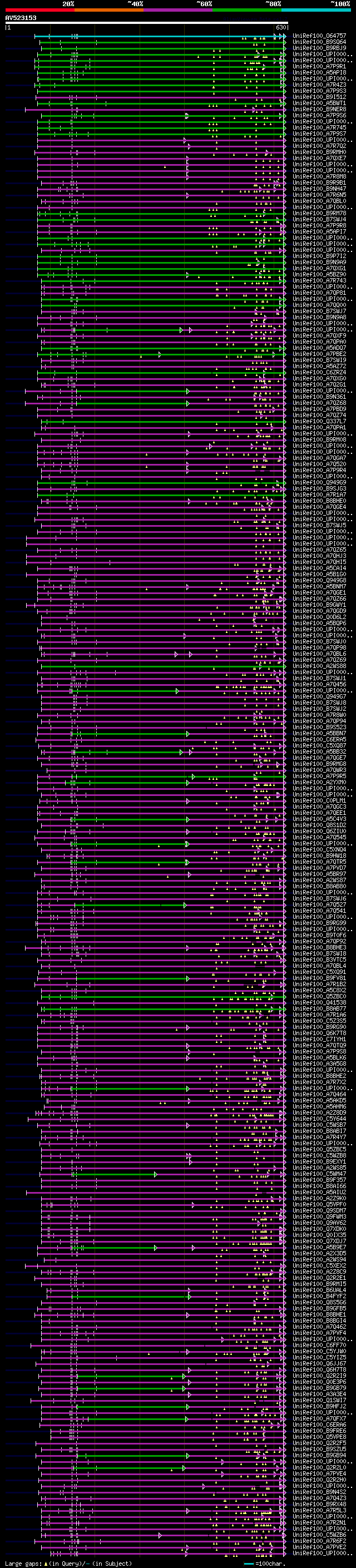
Task: Click the red 20% identity legend segment
Action: [39, 10]
